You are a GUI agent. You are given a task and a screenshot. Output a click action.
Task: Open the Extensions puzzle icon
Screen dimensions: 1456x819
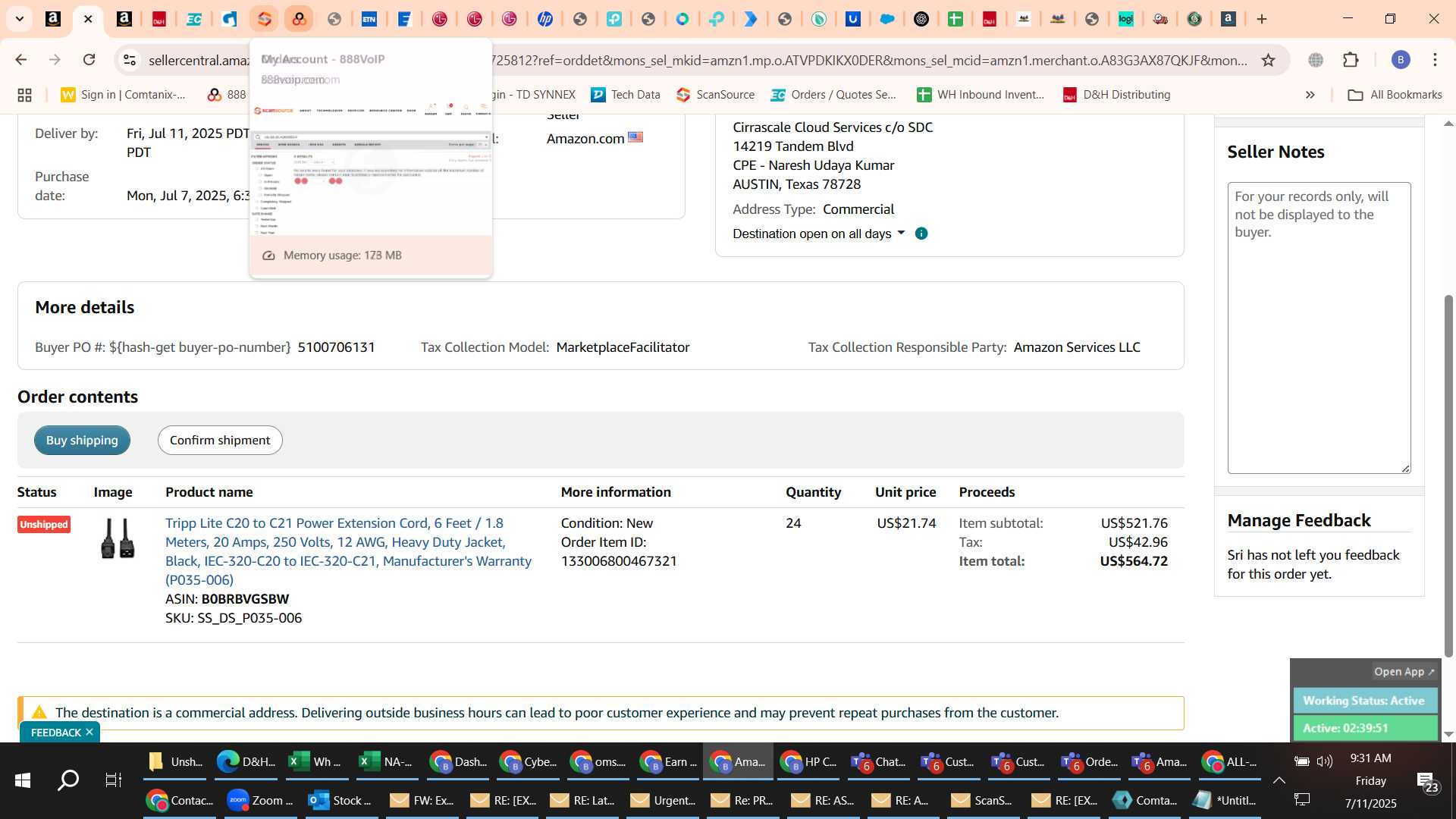1351,60
